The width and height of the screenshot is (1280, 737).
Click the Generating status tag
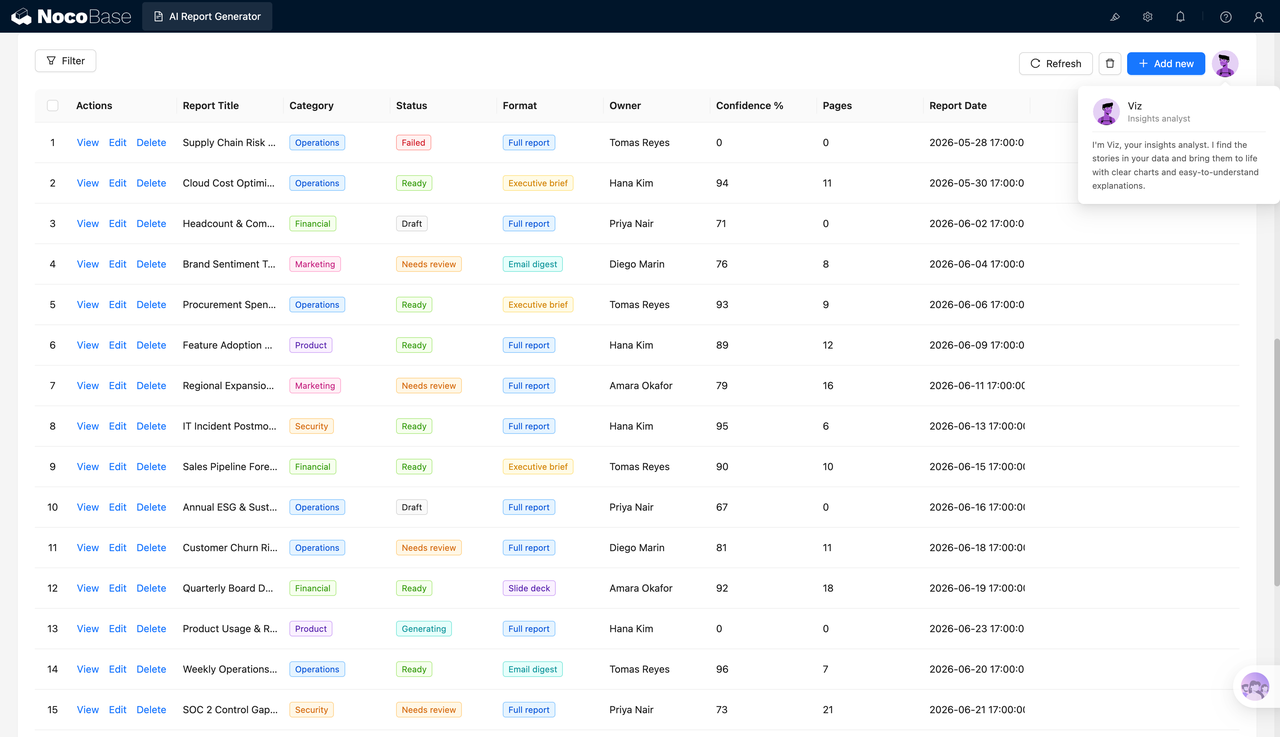(424, 629)
